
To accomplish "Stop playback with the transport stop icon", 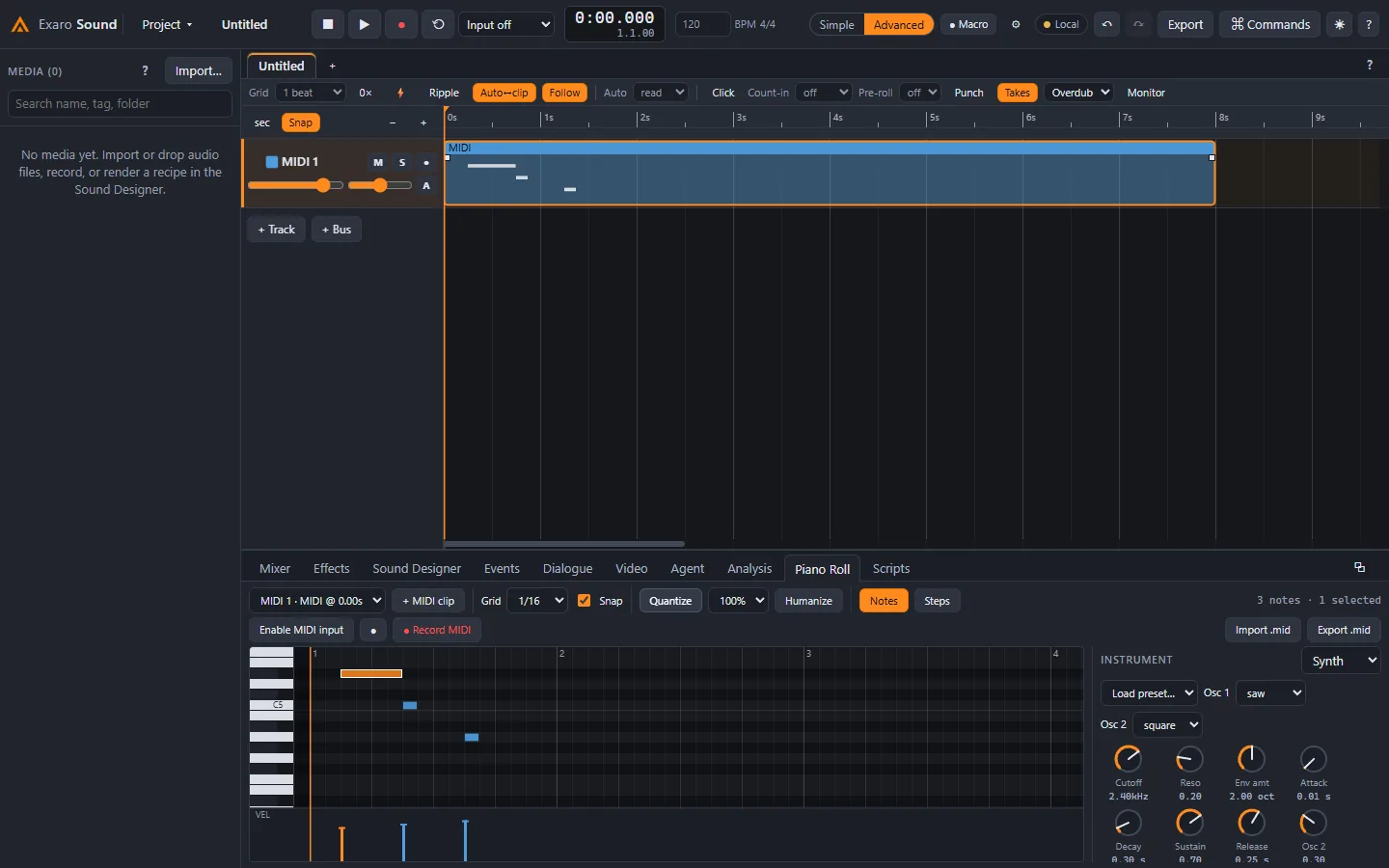I will point(328,24).
